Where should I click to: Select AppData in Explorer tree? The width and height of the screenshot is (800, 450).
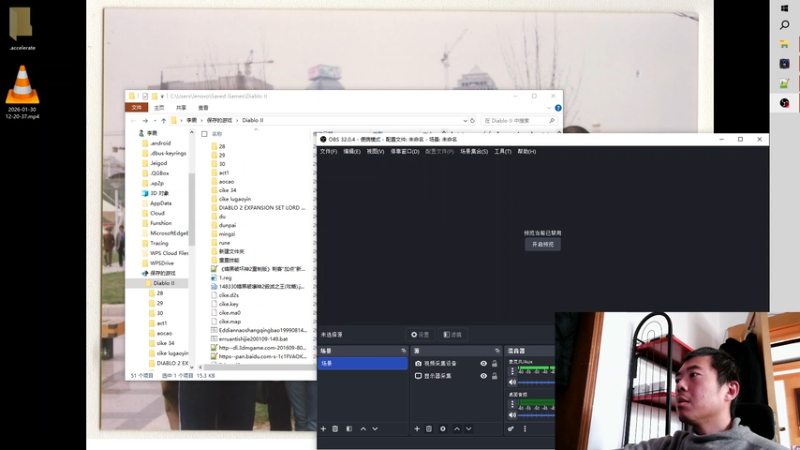(x=161, y=203)
